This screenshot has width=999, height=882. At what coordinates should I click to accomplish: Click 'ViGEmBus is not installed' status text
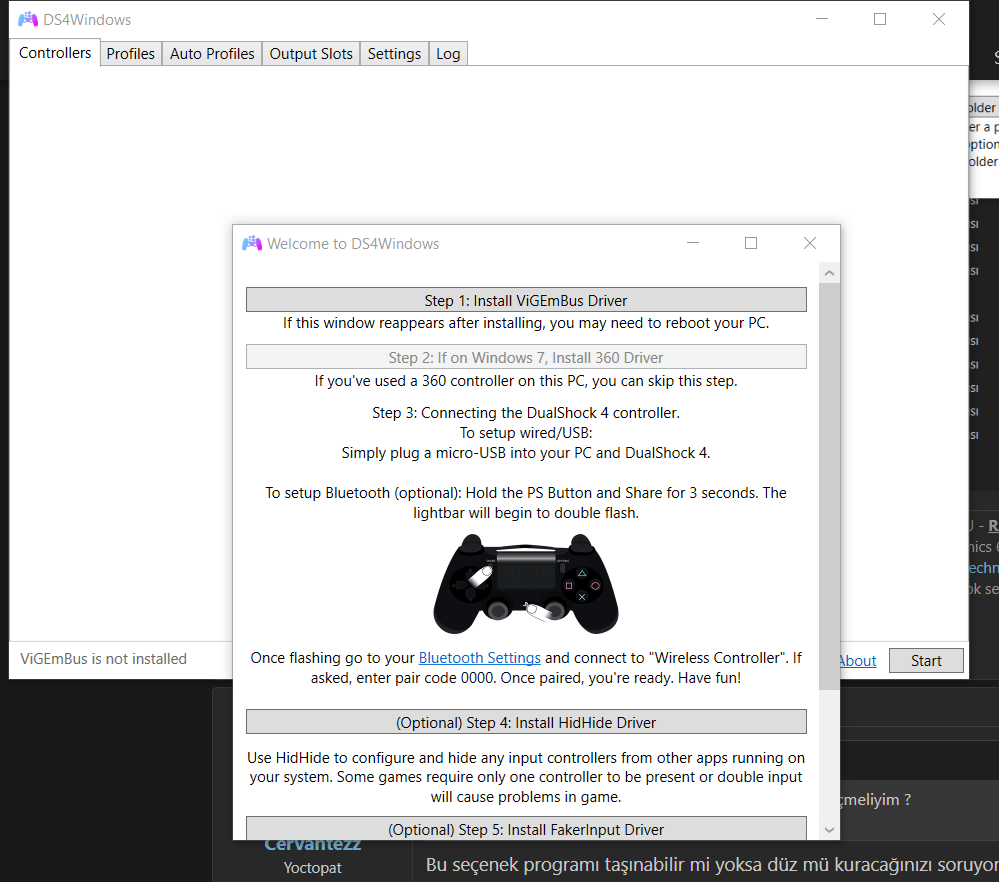(x=103, y=659)
